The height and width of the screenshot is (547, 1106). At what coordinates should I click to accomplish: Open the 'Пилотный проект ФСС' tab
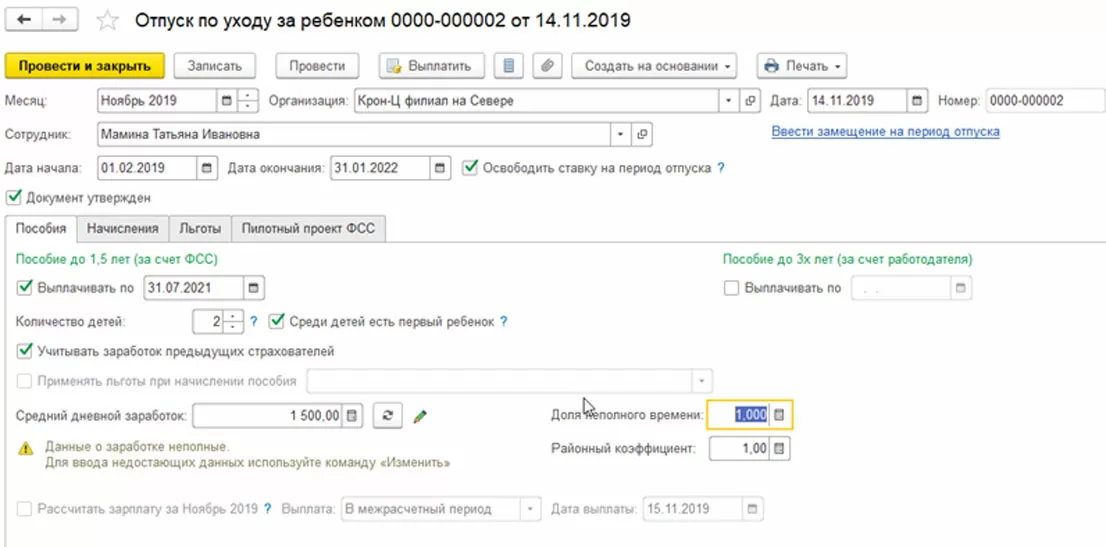click(309, 229)
